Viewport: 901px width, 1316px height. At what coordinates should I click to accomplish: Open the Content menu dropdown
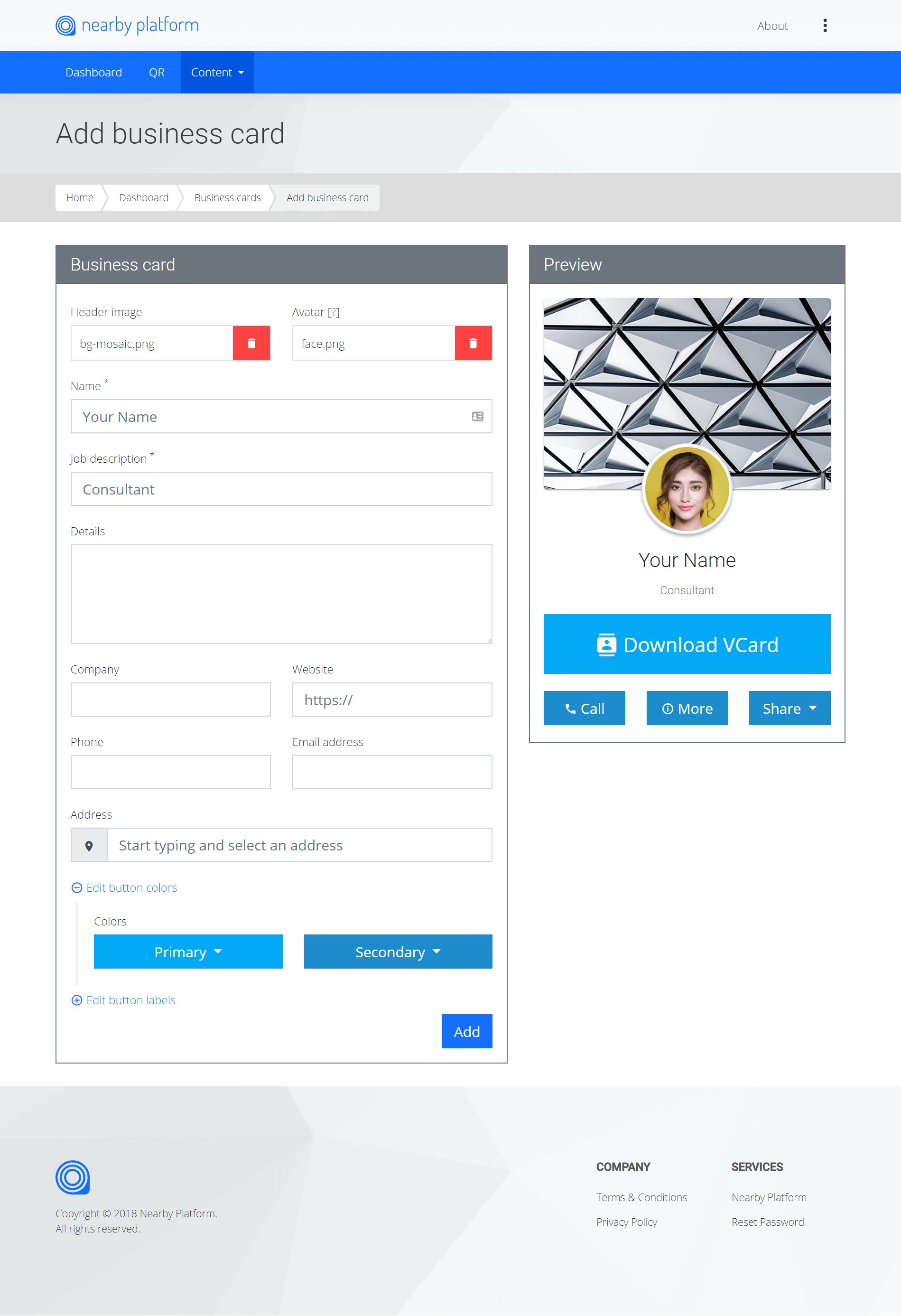[x=217, y=73]
